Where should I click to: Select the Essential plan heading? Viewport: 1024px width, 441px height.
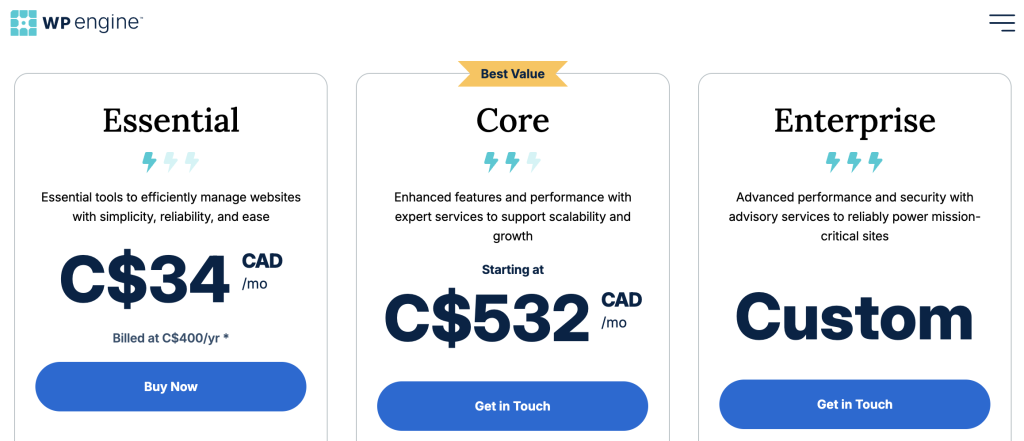[x=170, y=120]
